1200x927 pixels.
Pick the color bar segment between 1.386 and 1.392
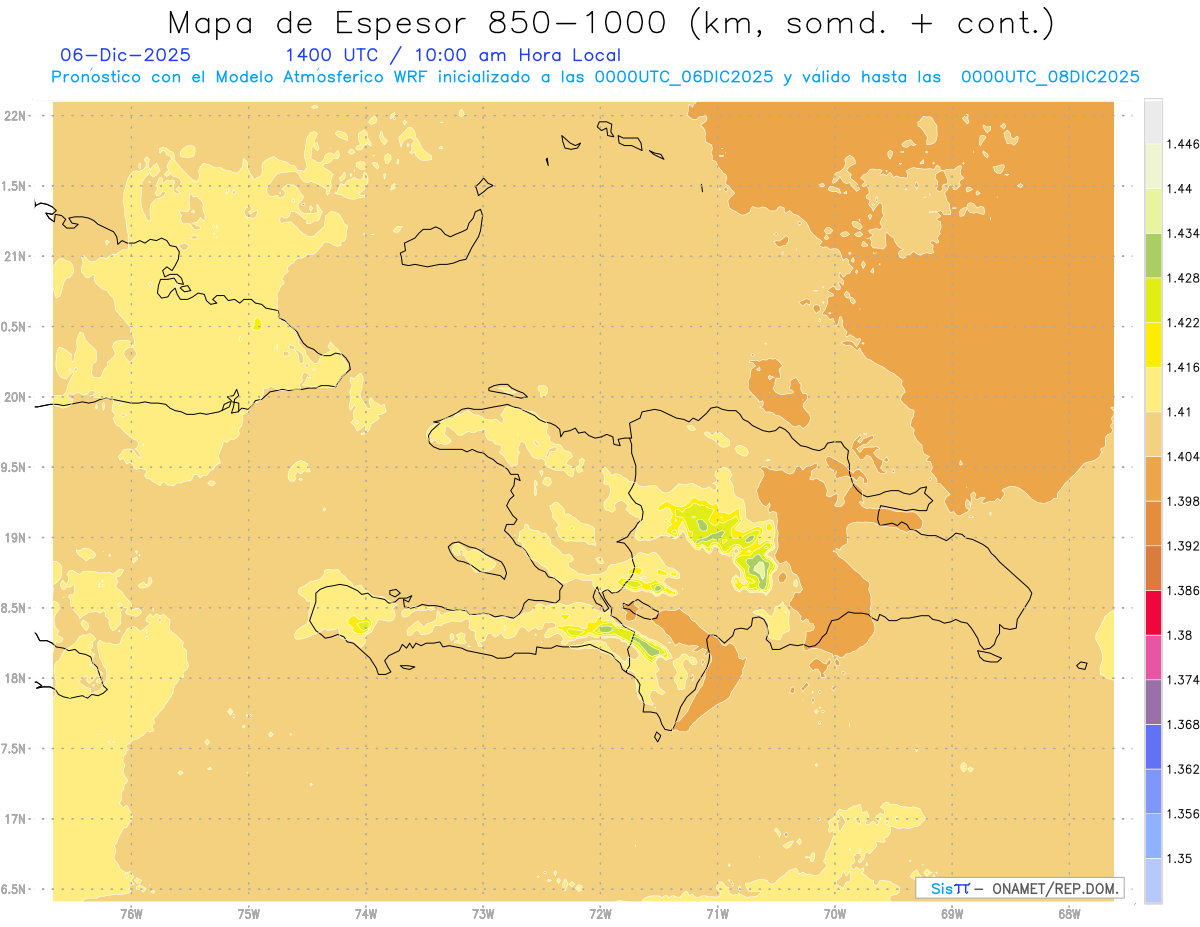tap(1153, 568)
